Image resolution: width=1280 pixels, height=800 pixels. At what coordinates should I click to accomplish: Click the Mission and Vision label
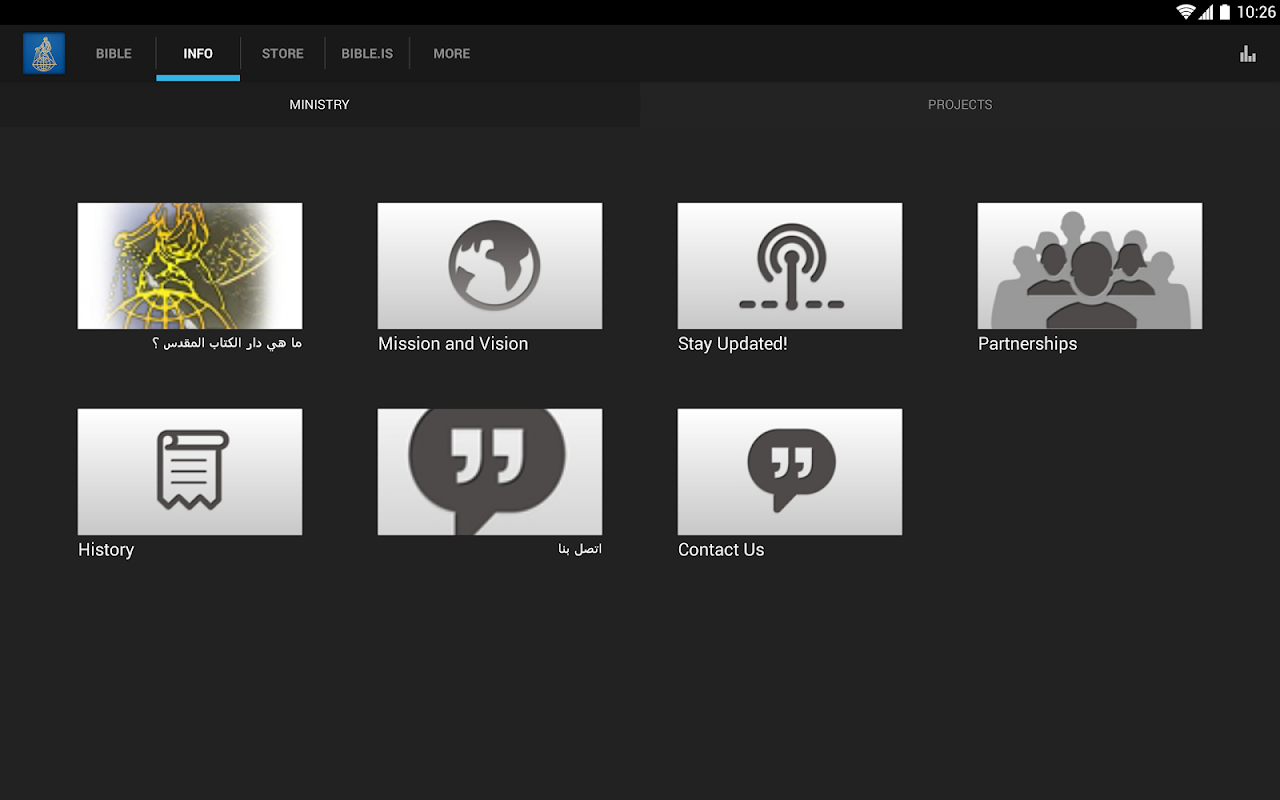(453, 344)
